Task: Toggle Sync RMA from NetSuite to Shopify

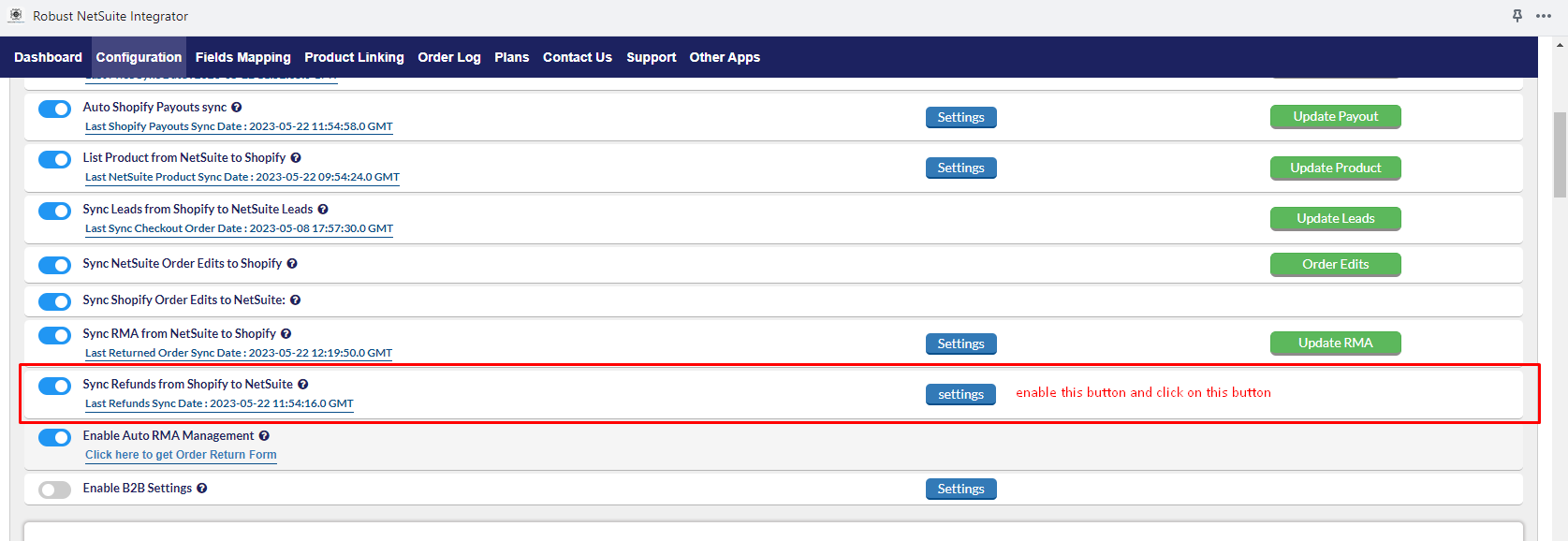Action: (x=54, y=336)
